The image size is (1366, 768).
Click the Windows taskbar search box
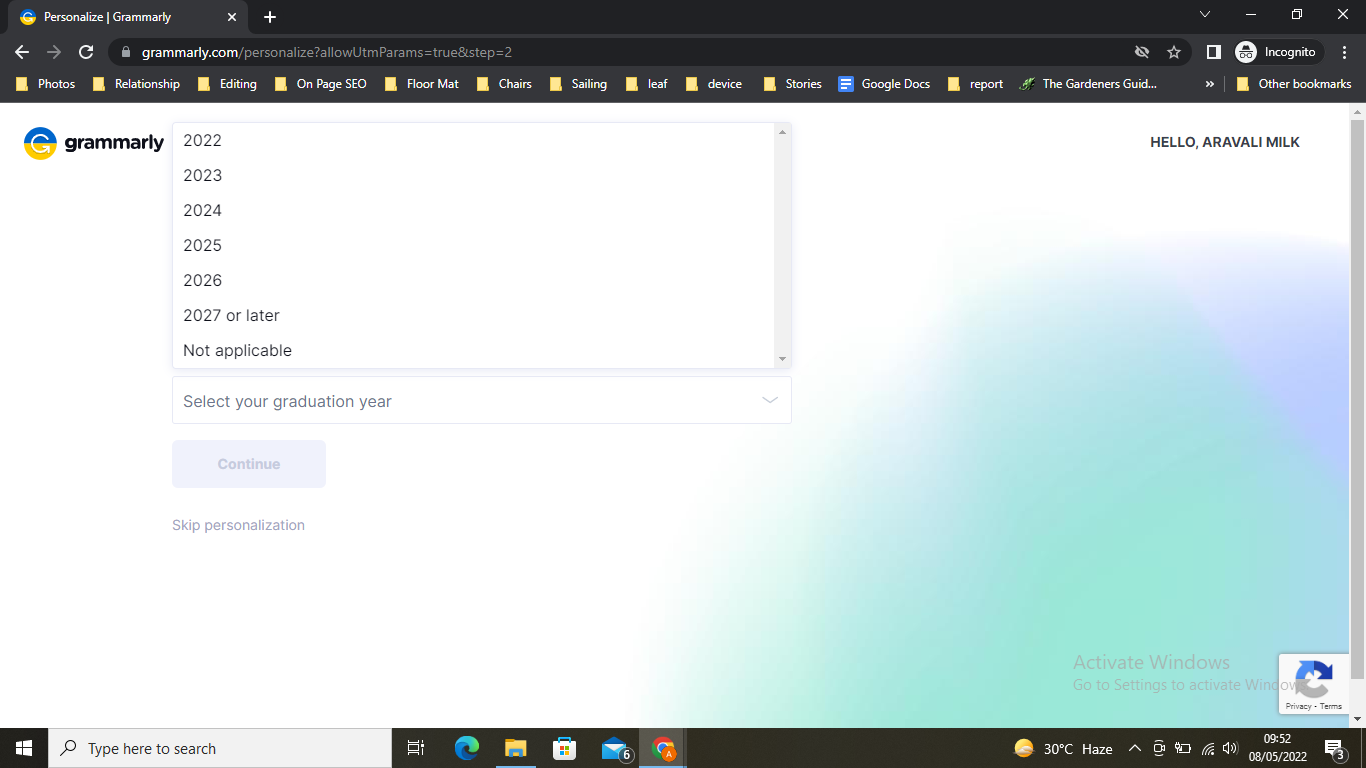220,748
